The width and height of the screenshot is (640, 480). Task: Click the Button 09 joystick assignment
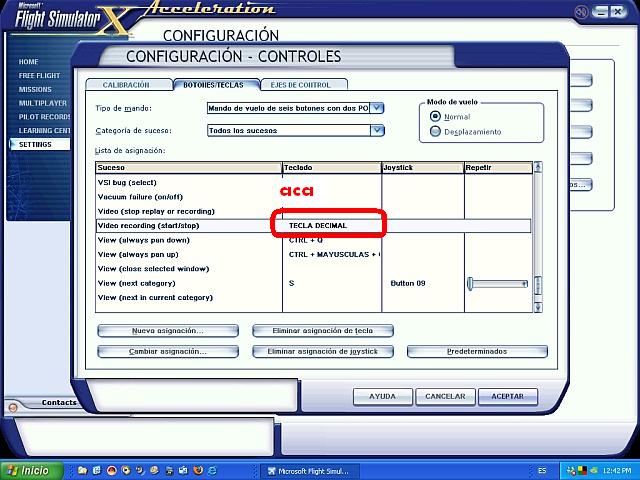(408, 283)
